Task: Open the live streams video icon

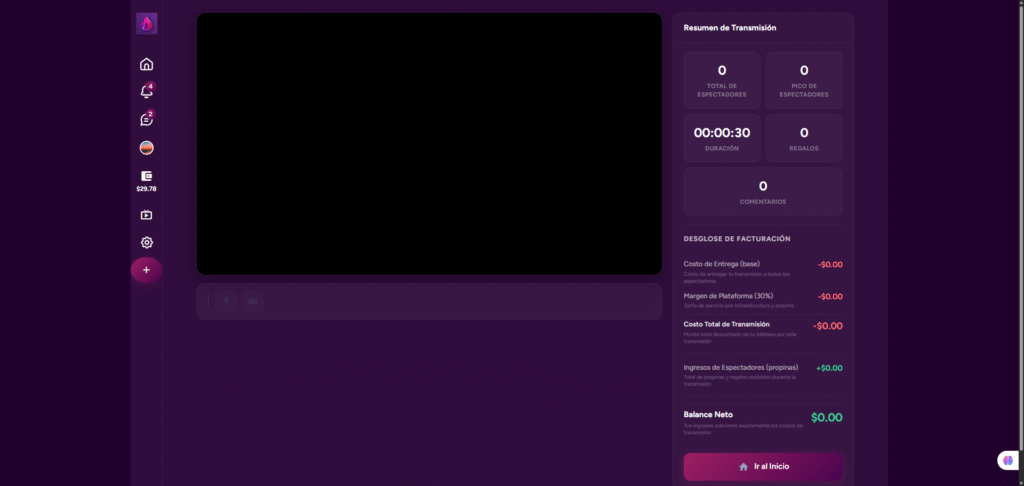Action: 146,214
